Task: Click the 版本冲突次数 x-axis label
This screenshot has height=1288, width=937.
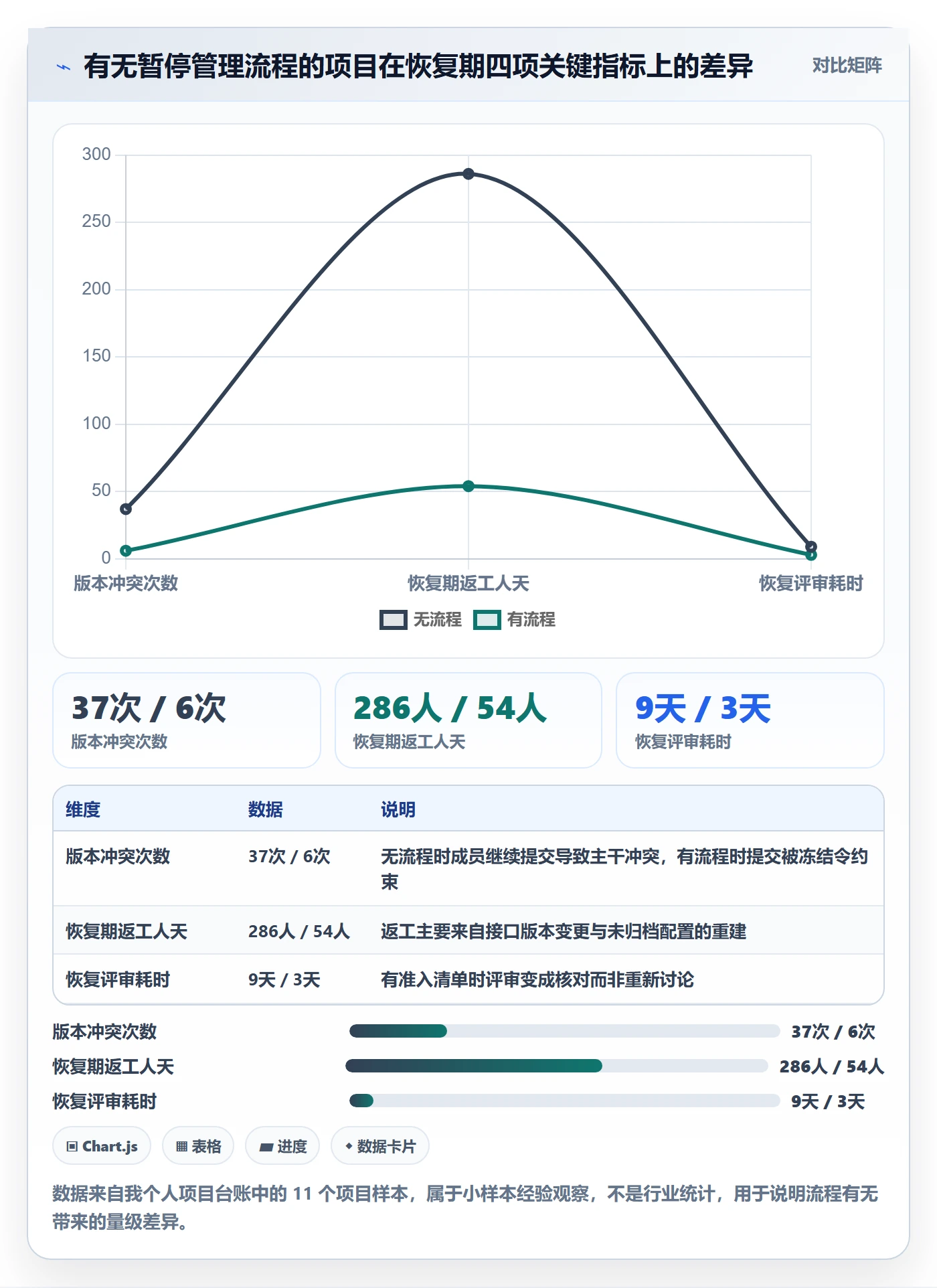Action: point(126,583)
